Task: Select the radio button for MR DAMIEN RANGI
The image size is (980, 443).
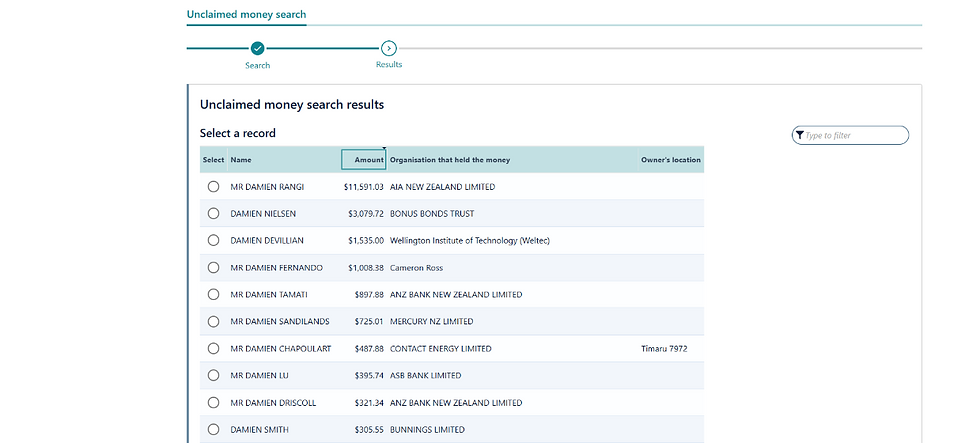Action: (x=213, y=186)
